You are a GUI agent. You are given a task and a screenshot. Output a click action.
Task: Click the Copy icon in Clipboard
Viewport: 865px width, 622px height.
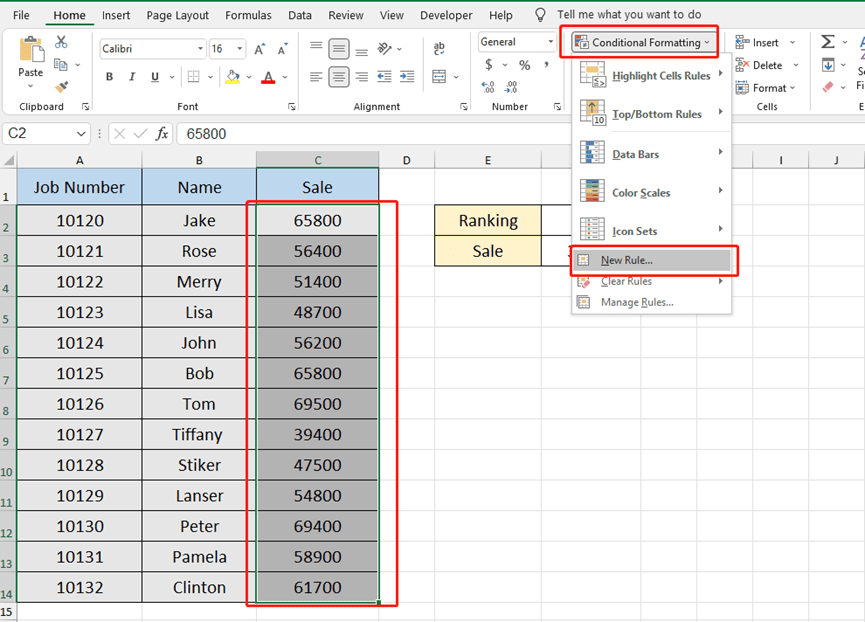(x=61, y=65)
